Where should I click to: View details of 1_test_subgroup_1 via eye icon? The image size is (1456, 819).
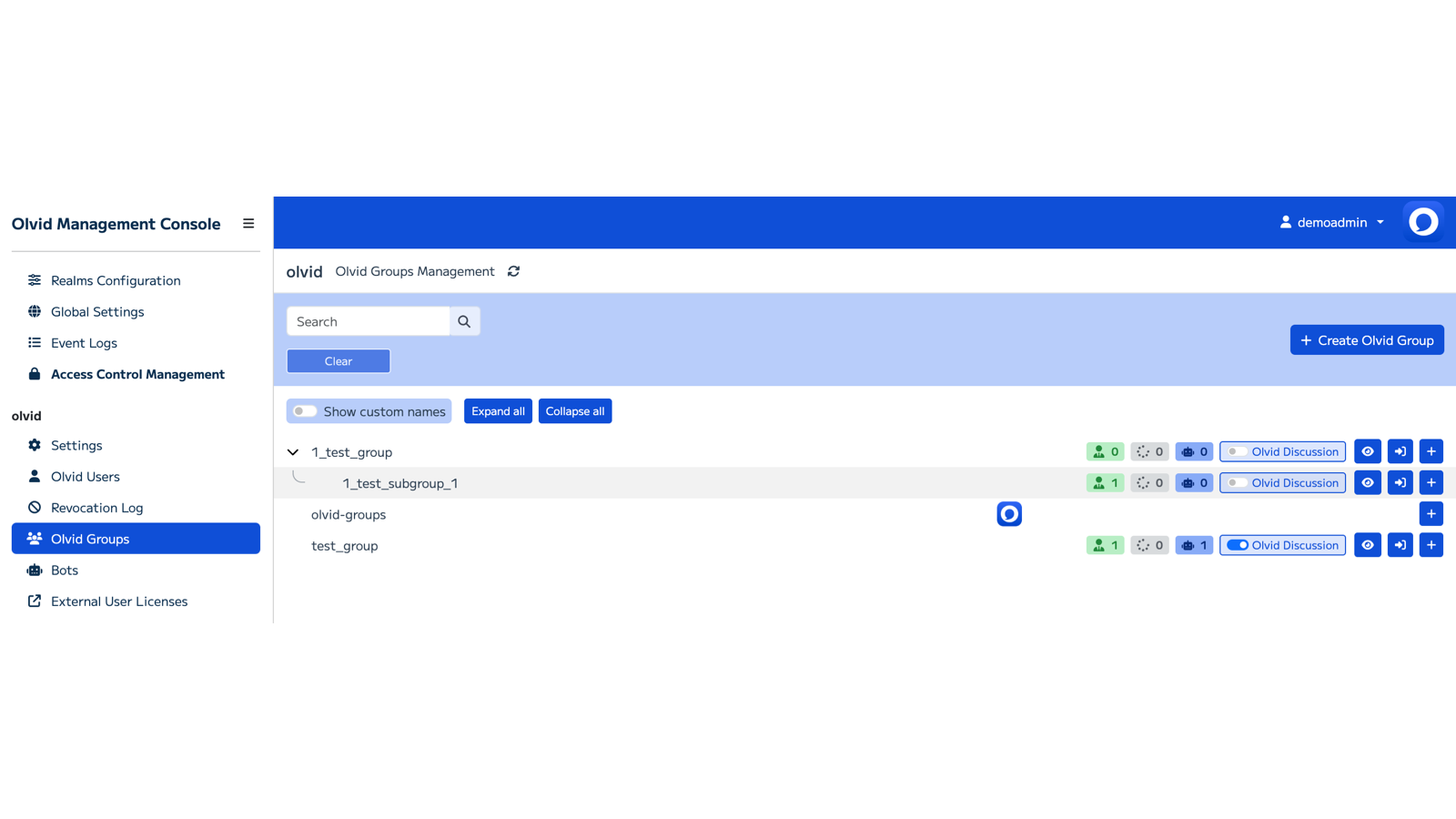click(1367, 482)
